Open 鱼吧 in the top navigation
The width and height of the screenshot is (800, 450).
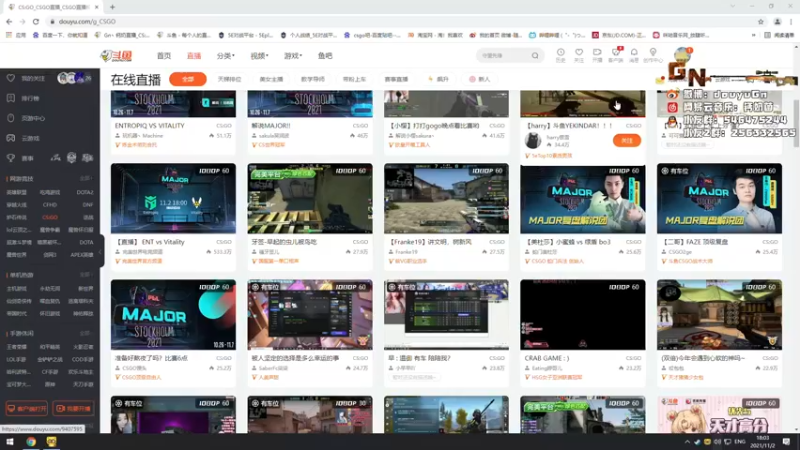[x=325, y=56]
